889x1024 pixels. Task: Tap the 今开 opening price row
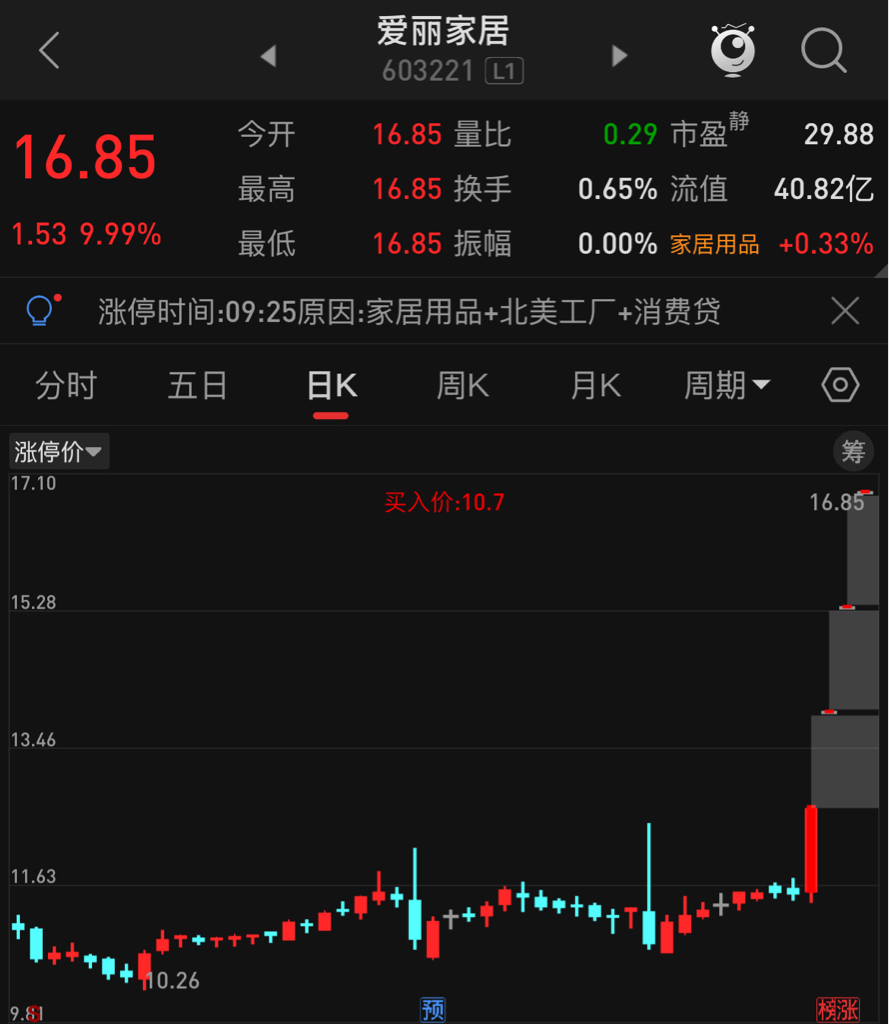click(340, 135)
